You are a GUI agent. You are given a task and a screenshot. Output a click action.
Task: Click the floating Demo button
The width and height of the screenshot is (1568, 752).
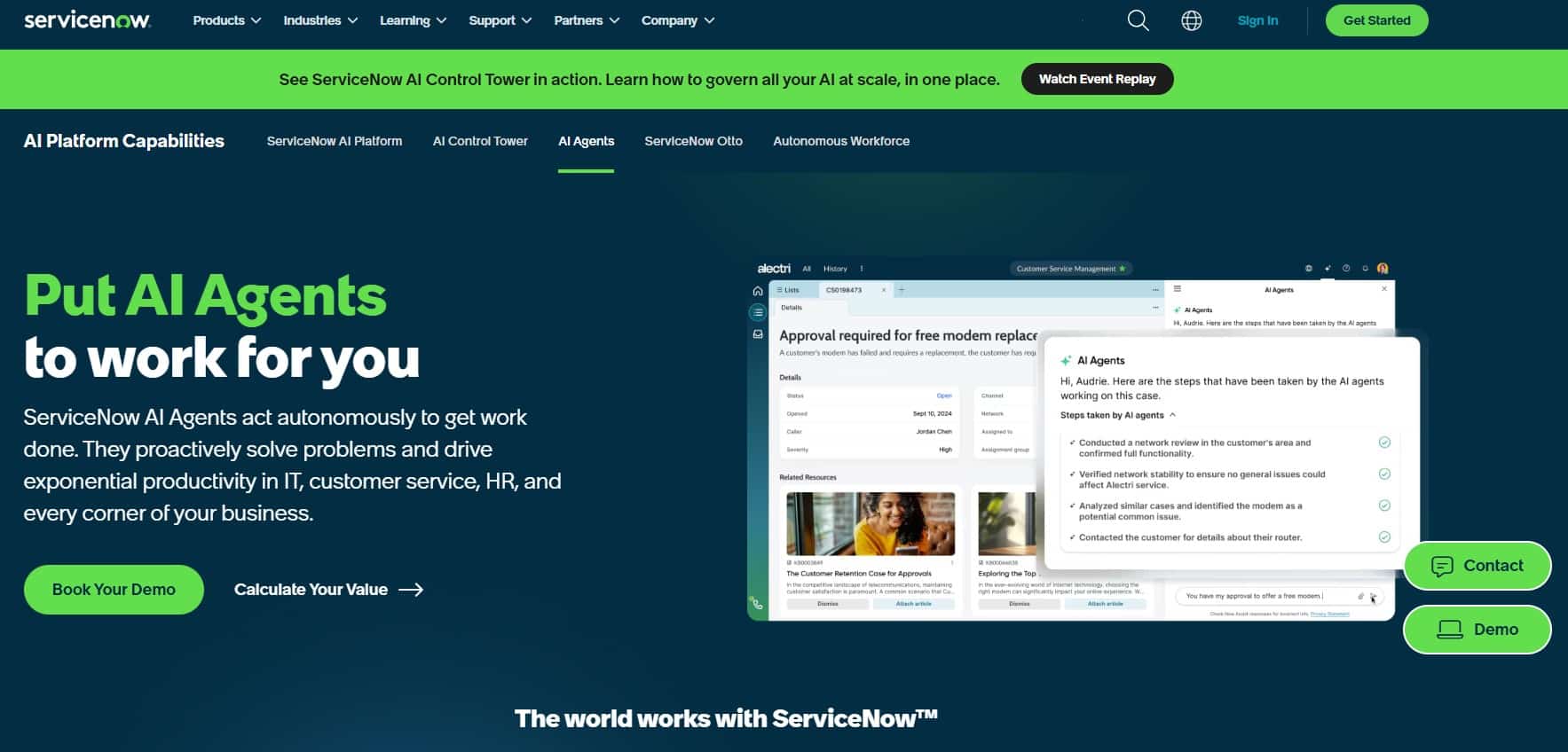click(1477, 630)
